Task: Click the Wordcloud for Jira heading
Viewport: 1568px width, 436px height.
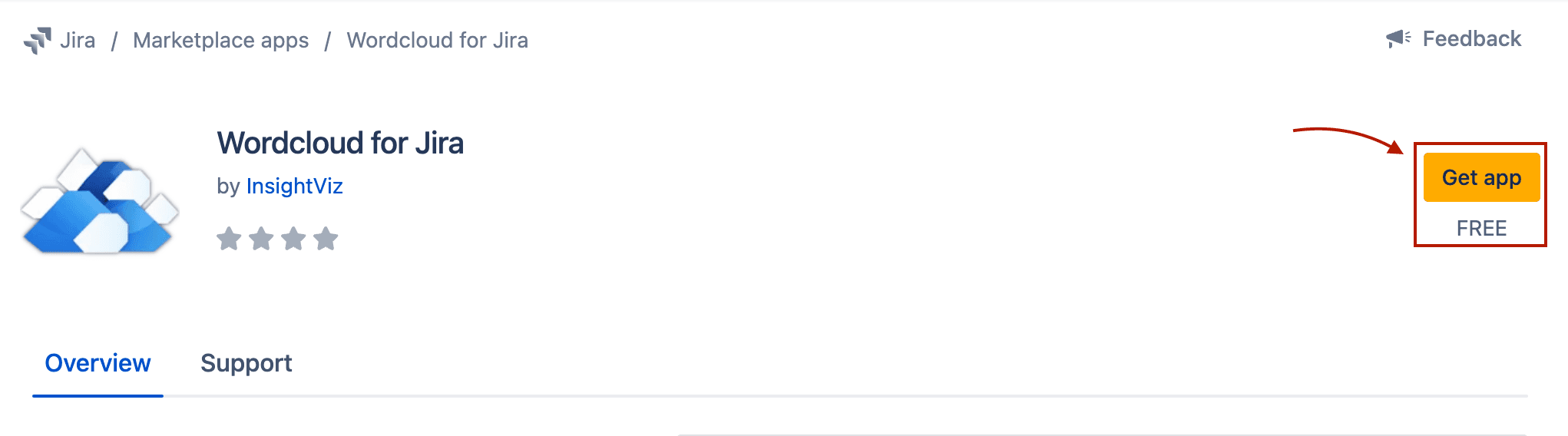Action: tap(340, 144)
